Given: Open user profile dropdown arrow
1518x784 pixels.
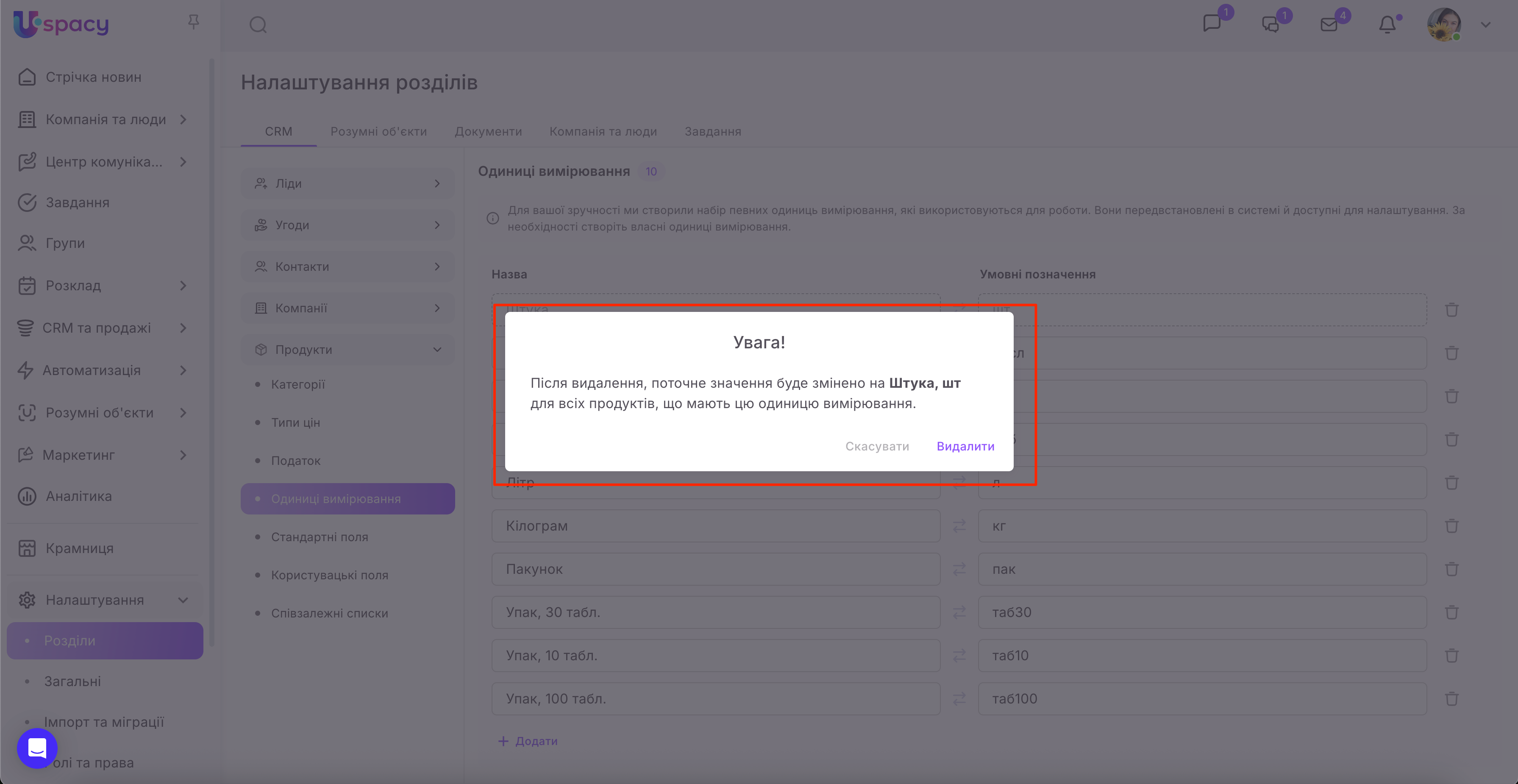Looking at the screenshot, I should pyautogui.click(x=1486, y=25).
